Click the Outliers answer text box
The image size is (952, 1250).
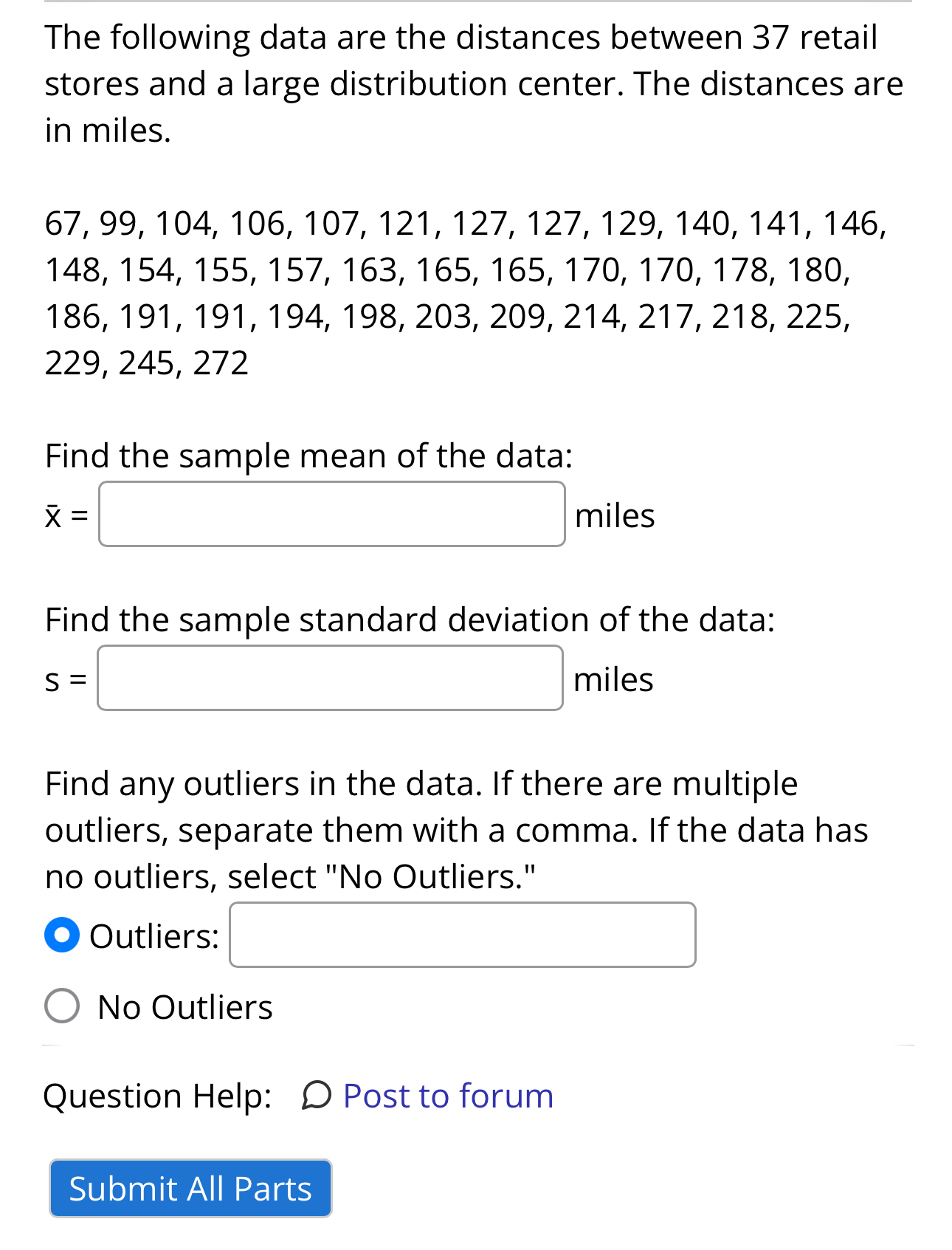point(461,934)
